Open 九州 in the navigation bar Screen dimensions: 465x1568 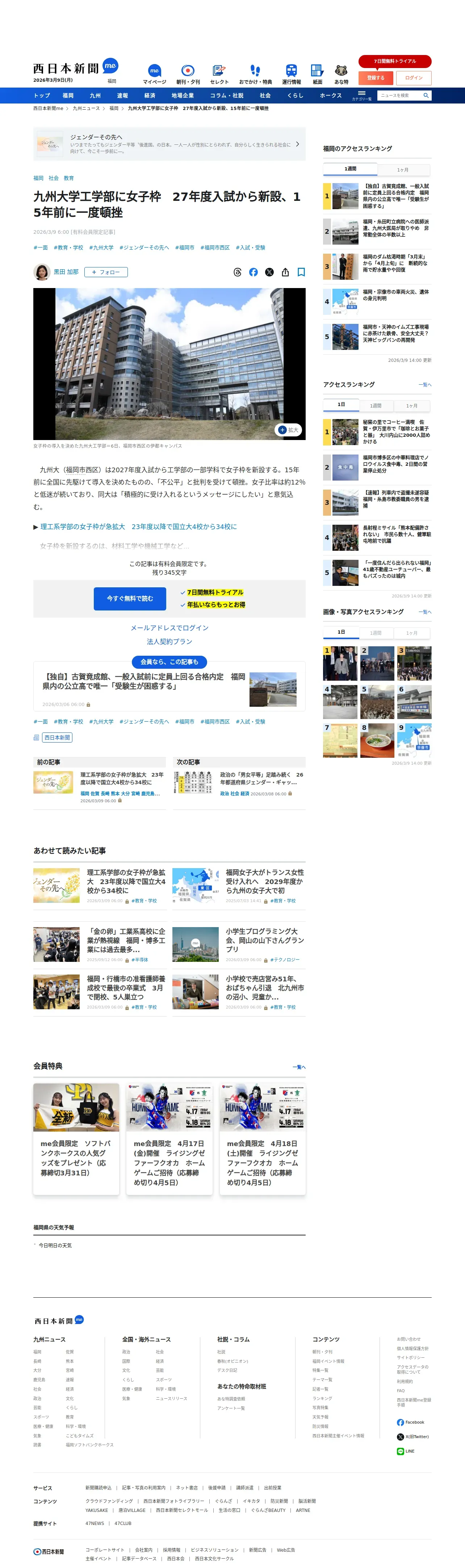(x=95, y=96)
